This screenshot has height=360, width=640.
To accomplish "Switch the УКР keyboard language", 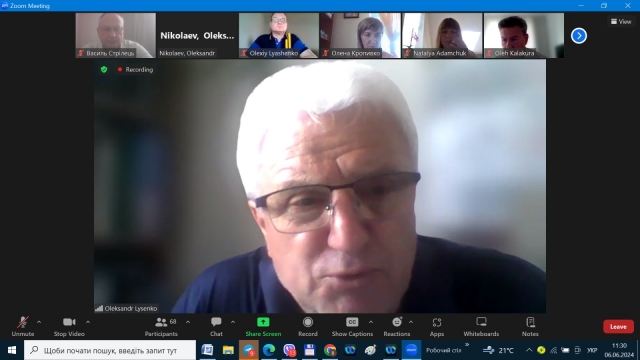I will [592, 350].
